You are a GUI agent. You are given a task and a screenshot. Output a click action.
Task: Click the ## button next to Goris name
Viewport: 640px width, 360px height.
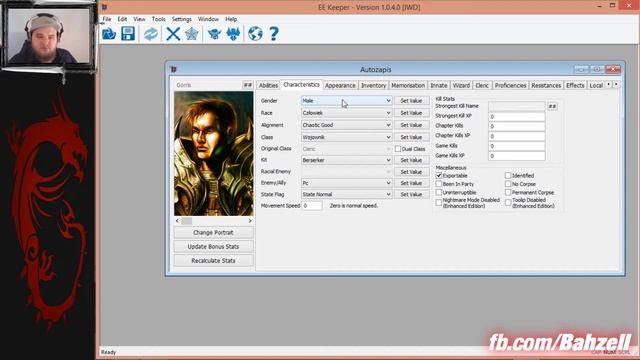click(247, 85)
